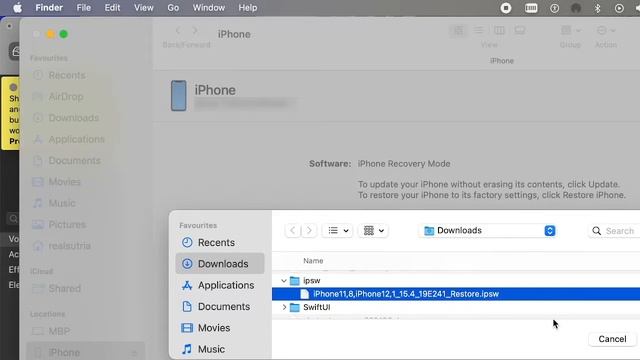Select Downloads in file dialog sidebar
The width and height of the screenshot is (640, 360).
click(x=220, y=264)
